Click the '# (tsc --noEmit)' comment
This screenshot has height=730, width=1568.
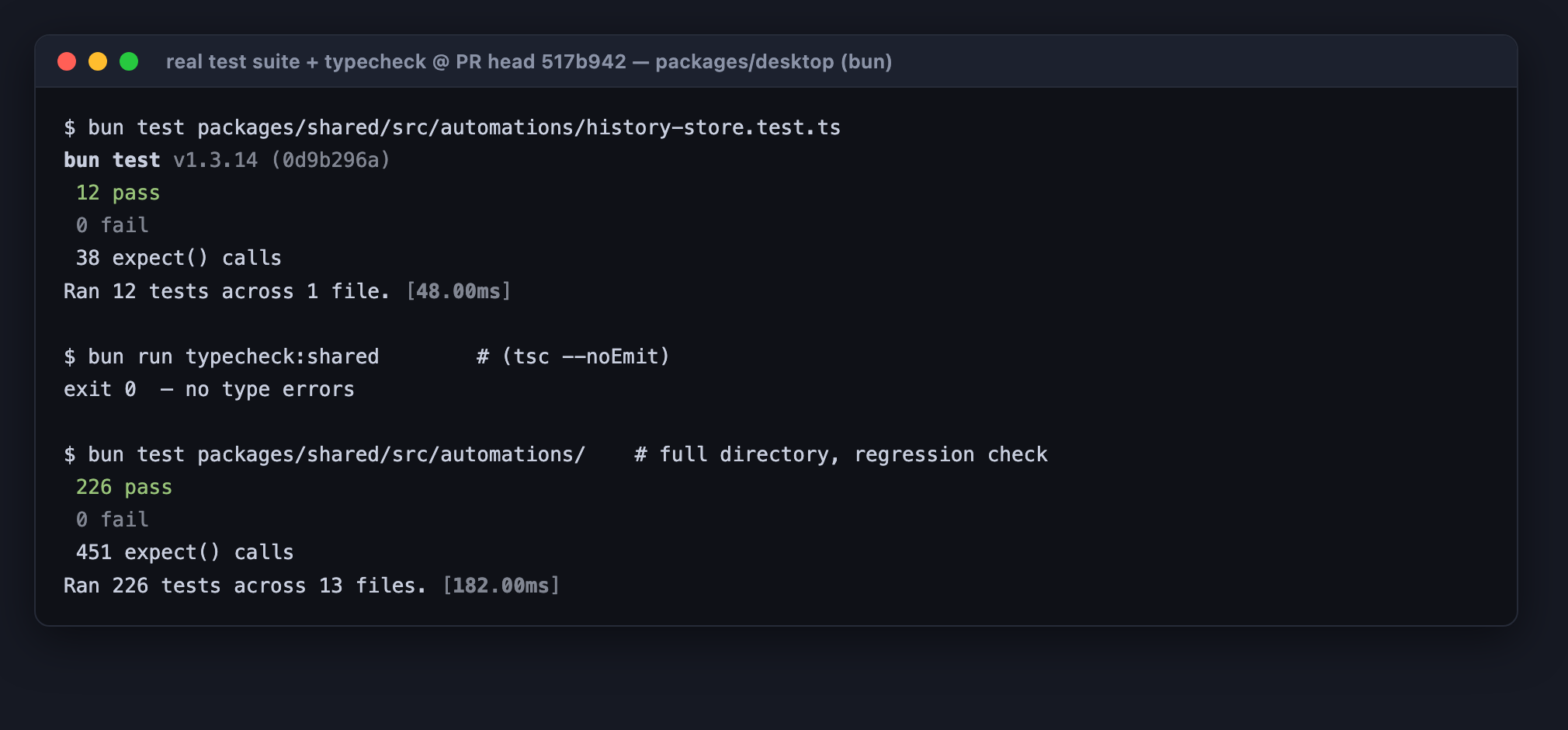[x=573, y=356]
